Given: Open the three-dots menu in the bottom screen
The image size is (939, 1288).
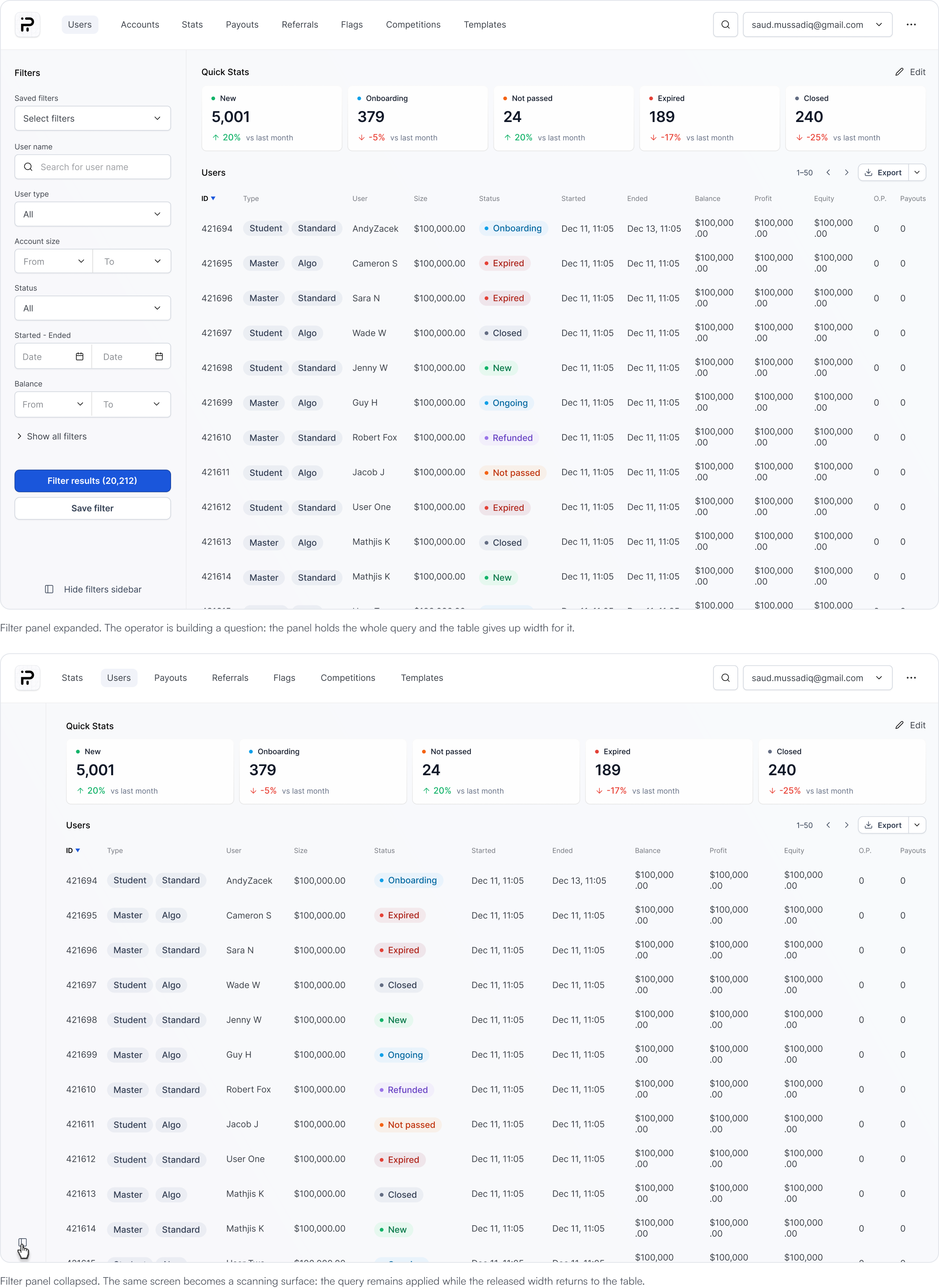Looking at the screenshot, I should [x=911, y=678].
